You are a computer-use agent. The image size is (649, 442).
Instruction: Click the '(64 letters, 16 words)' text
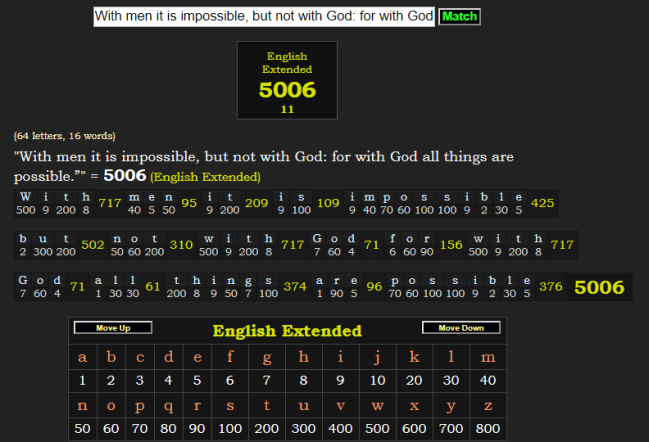tap(65, 136)
